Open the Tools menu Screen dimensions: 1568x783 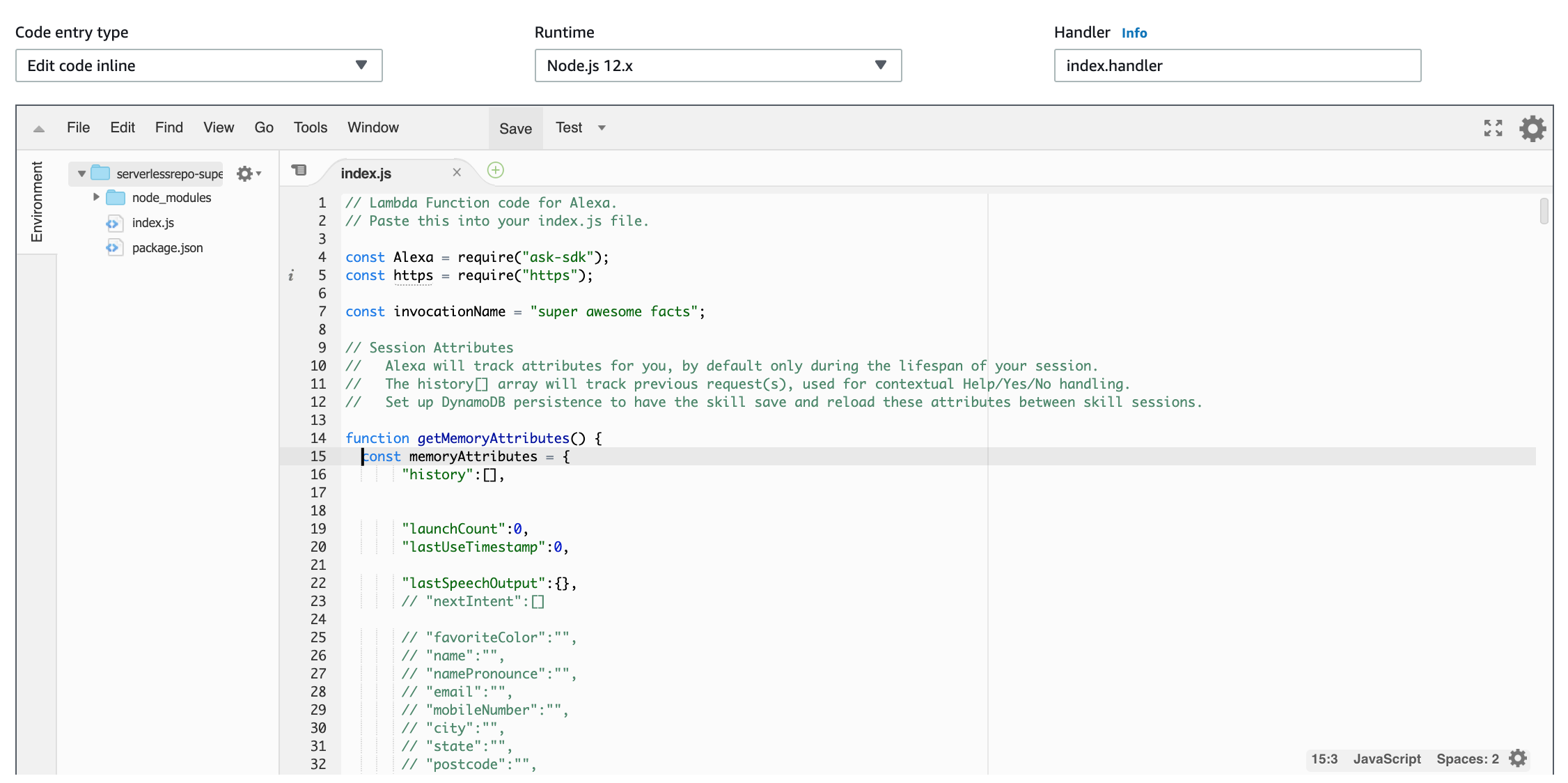coord(310,127)
